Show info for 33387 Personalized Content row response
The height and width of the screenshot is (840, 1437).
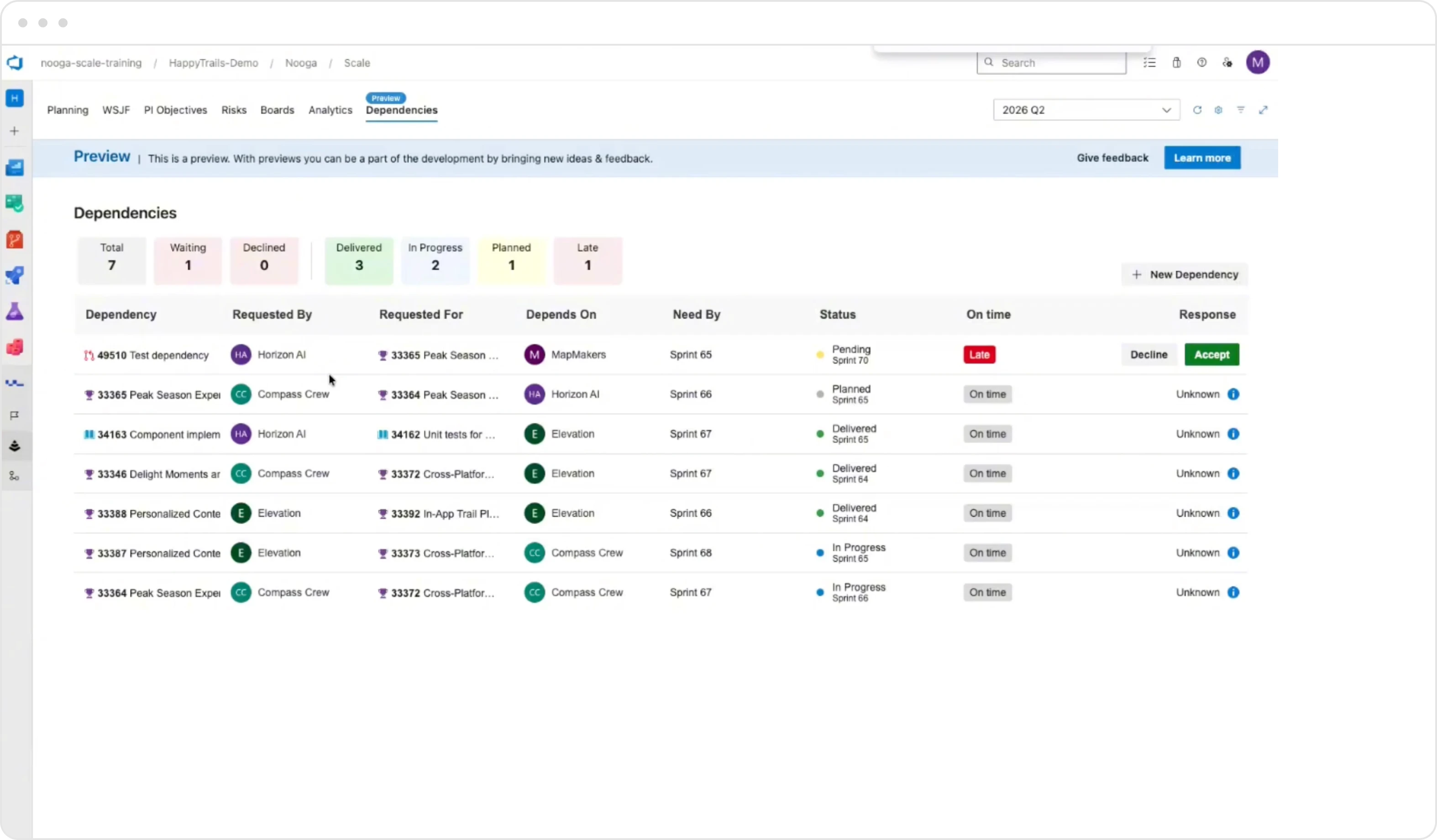point(1233,552)
